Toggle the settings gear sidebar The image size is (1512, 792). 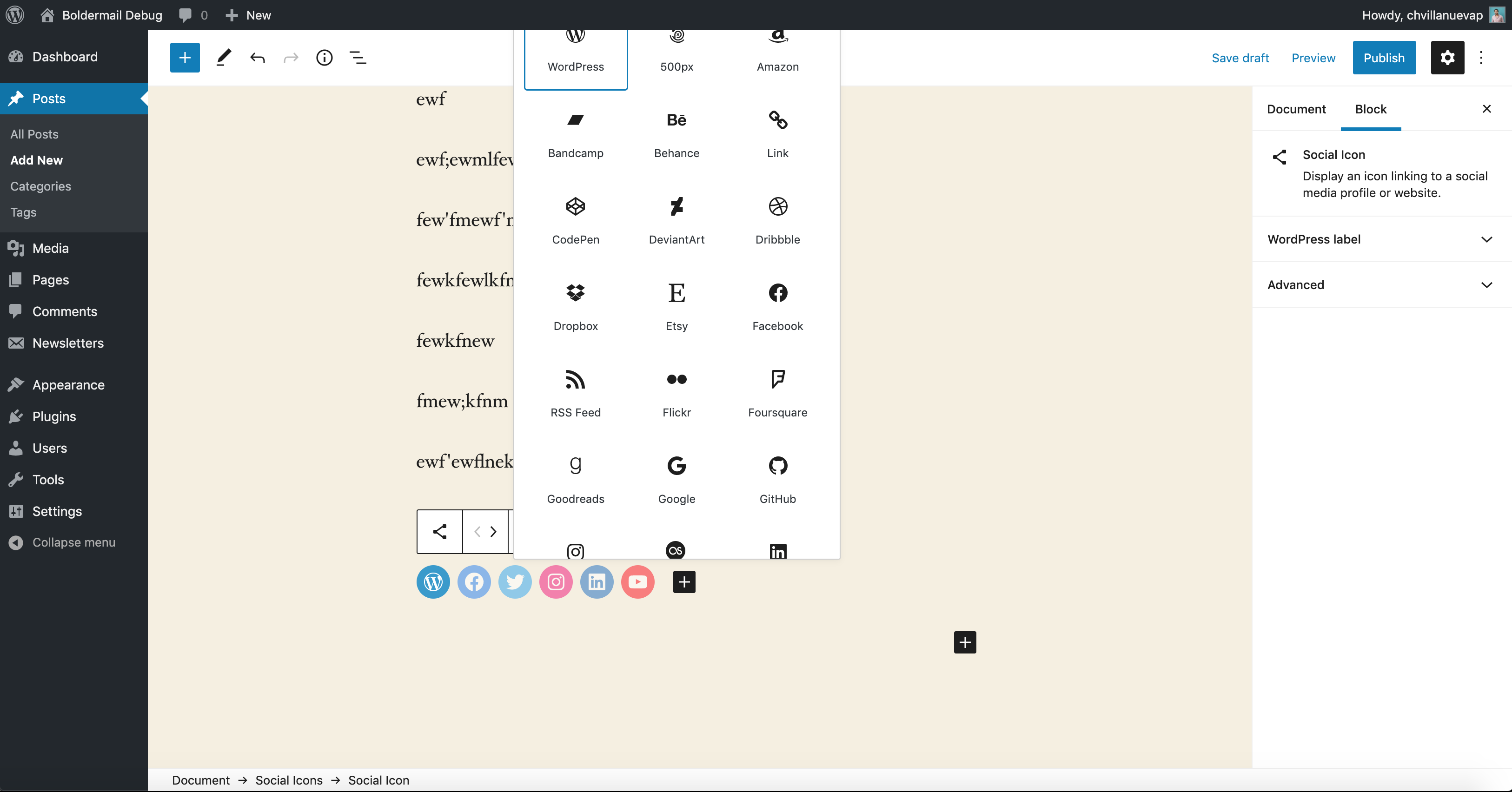coord(1447,58)
